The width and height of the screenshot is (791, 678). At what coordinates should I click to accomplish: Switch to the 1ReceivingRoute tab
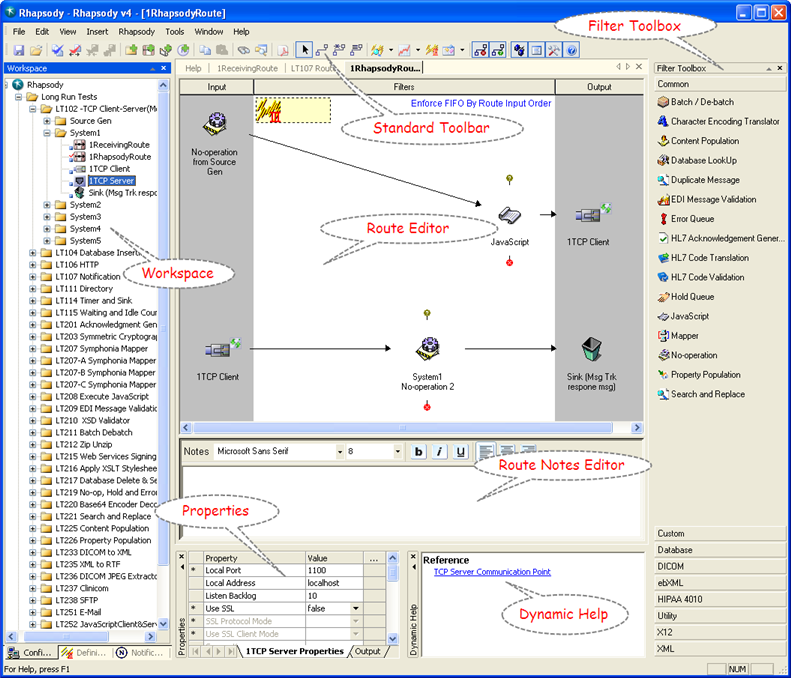247,69
